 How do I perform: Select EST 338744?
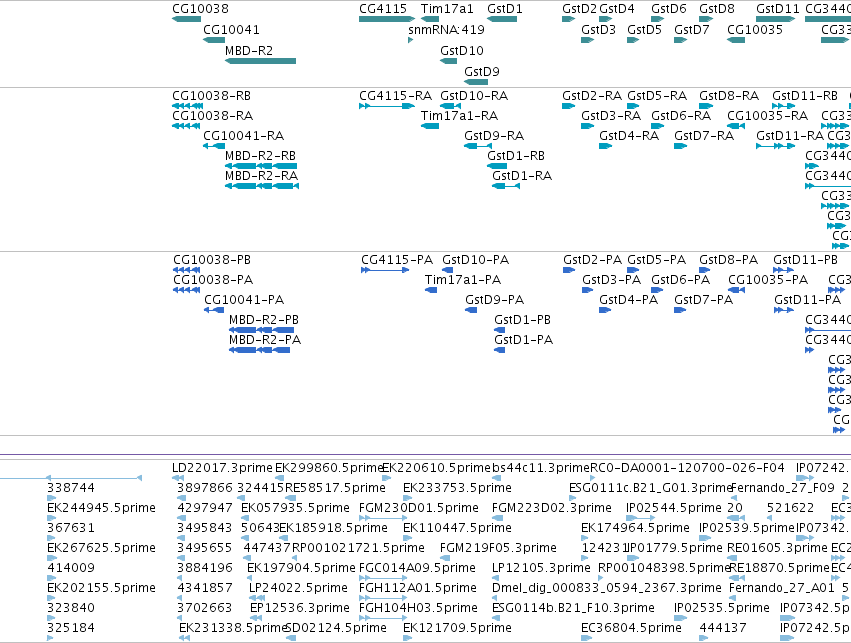coord(50,498)
